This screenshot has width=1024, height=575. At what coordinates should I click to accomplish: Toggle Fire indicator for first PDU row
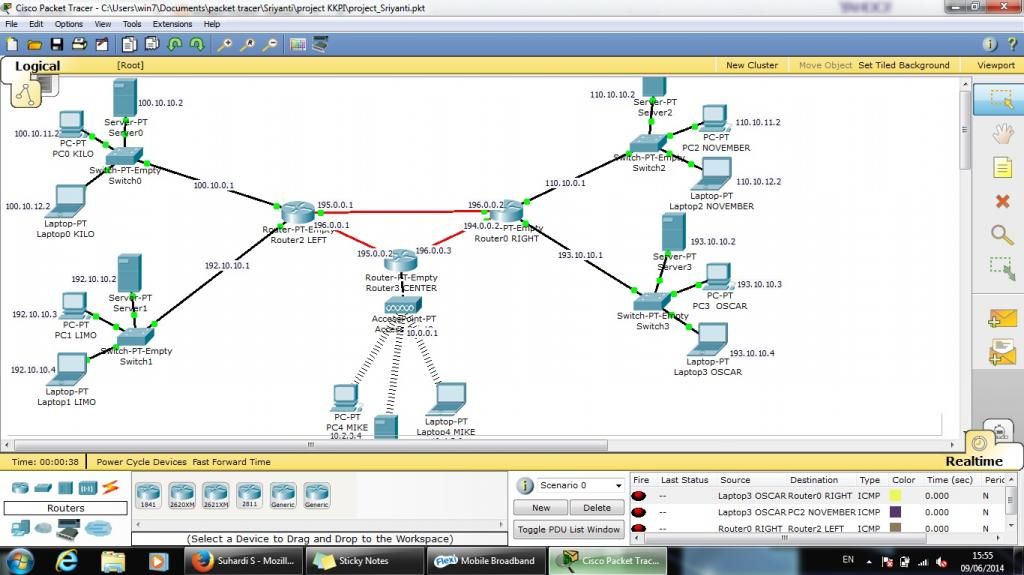(638, 495)
